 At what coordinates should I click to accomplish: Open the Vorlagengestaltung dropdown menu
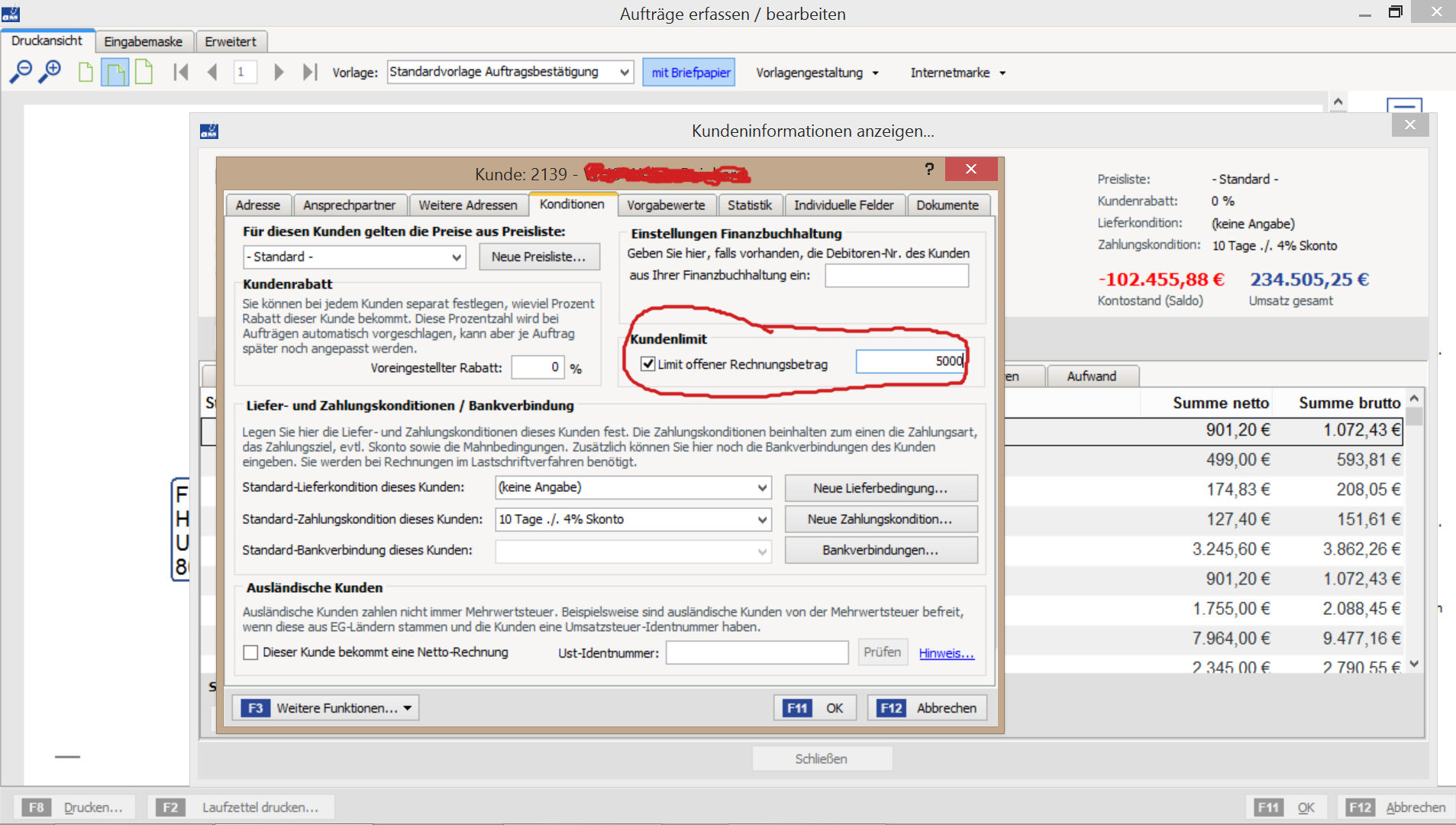(817, 73)
